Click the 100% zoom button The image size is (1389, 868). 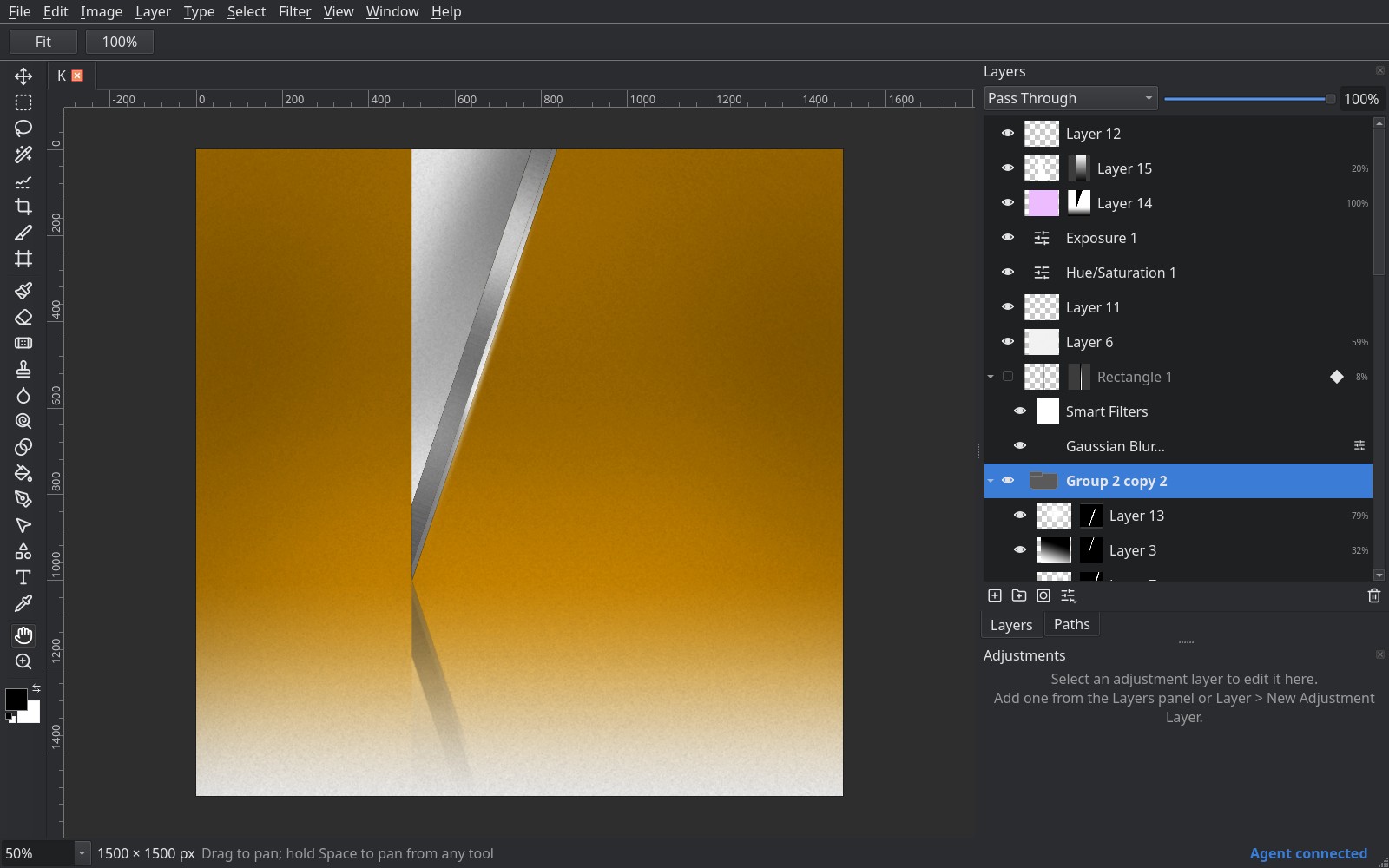[120, 42]
